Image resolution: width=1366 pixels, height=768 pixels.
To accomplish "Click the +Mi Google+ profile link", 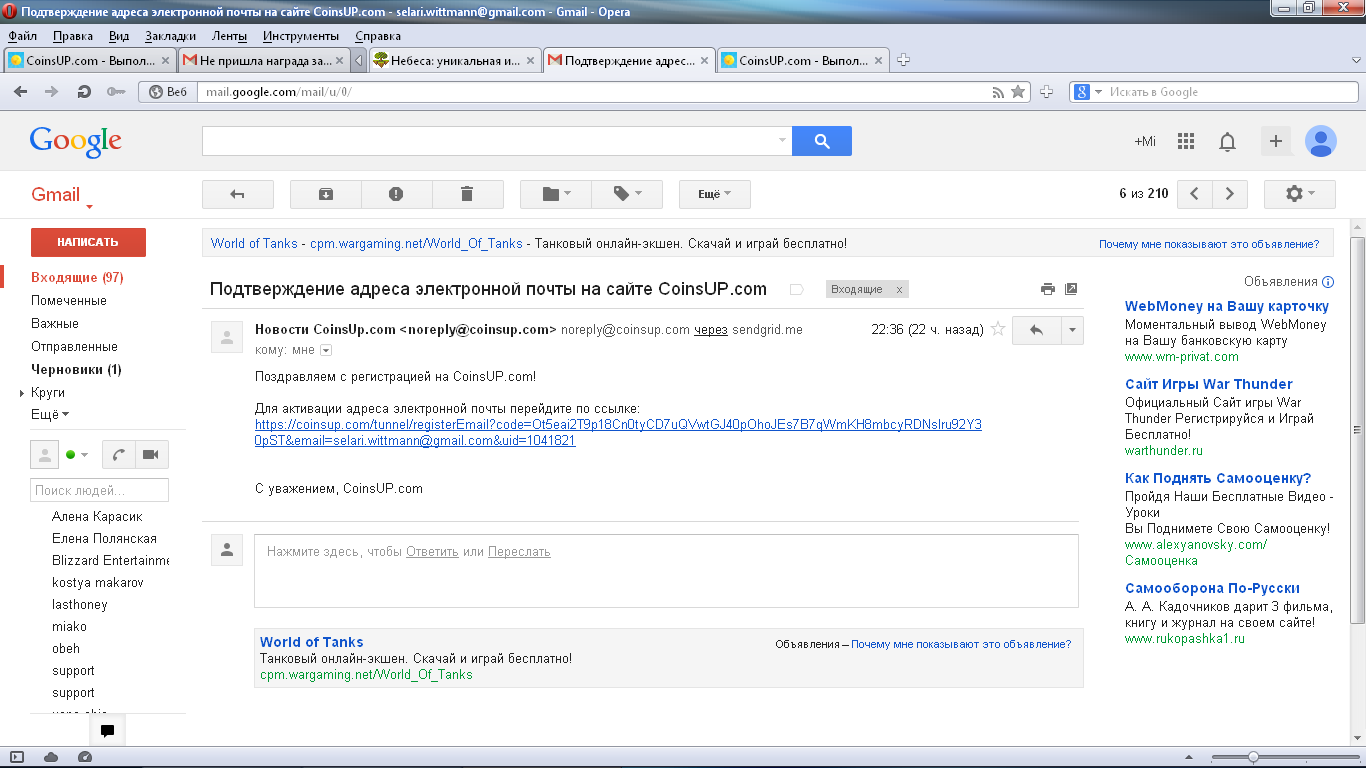I will [1144, 142].
